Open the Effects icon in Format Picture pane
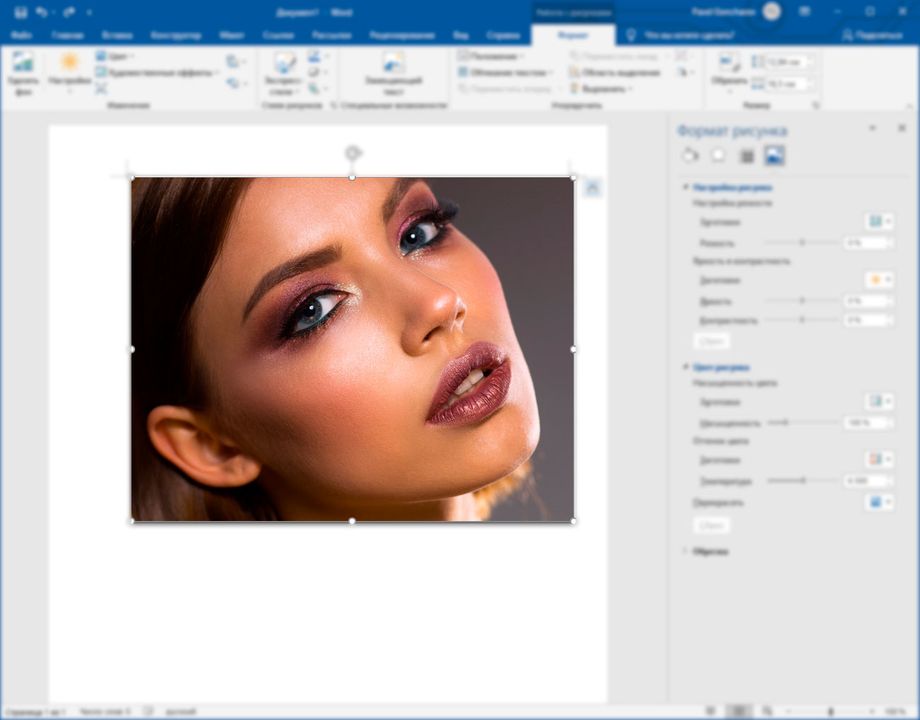 point(718,156)
